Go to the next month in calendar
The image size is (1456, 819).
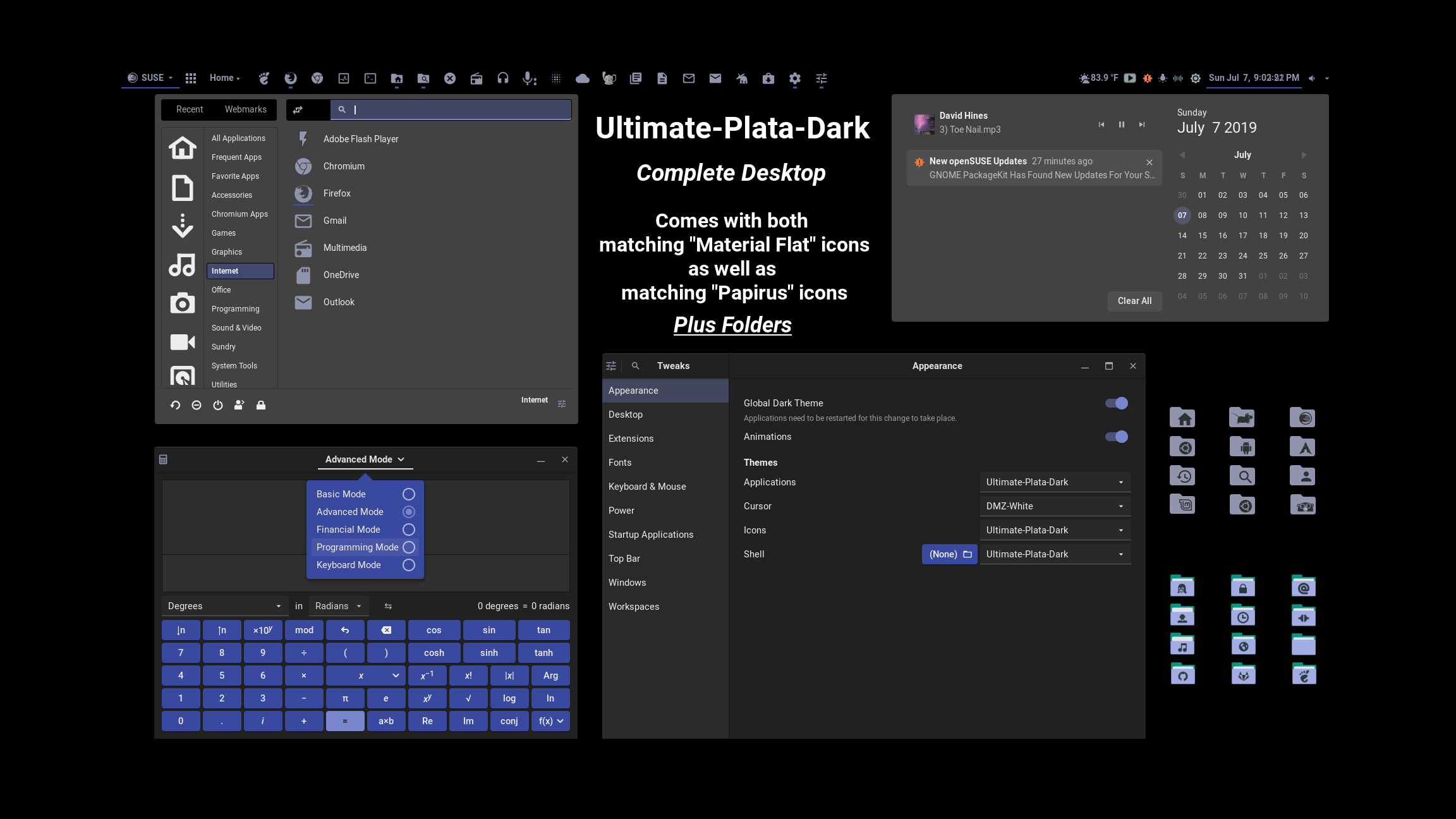click(1304, 155)
